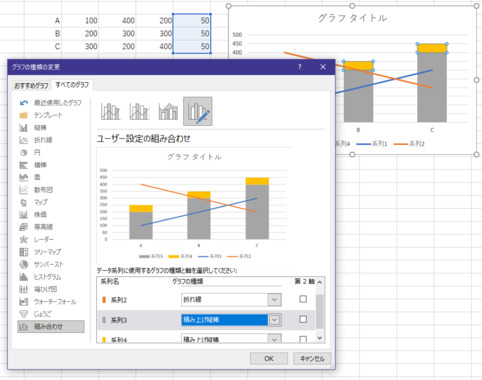Select the グラフ タイトル on the worksheet chart
Screen dimensions: 482x380
pyautogui.click(x=352, y=18)
